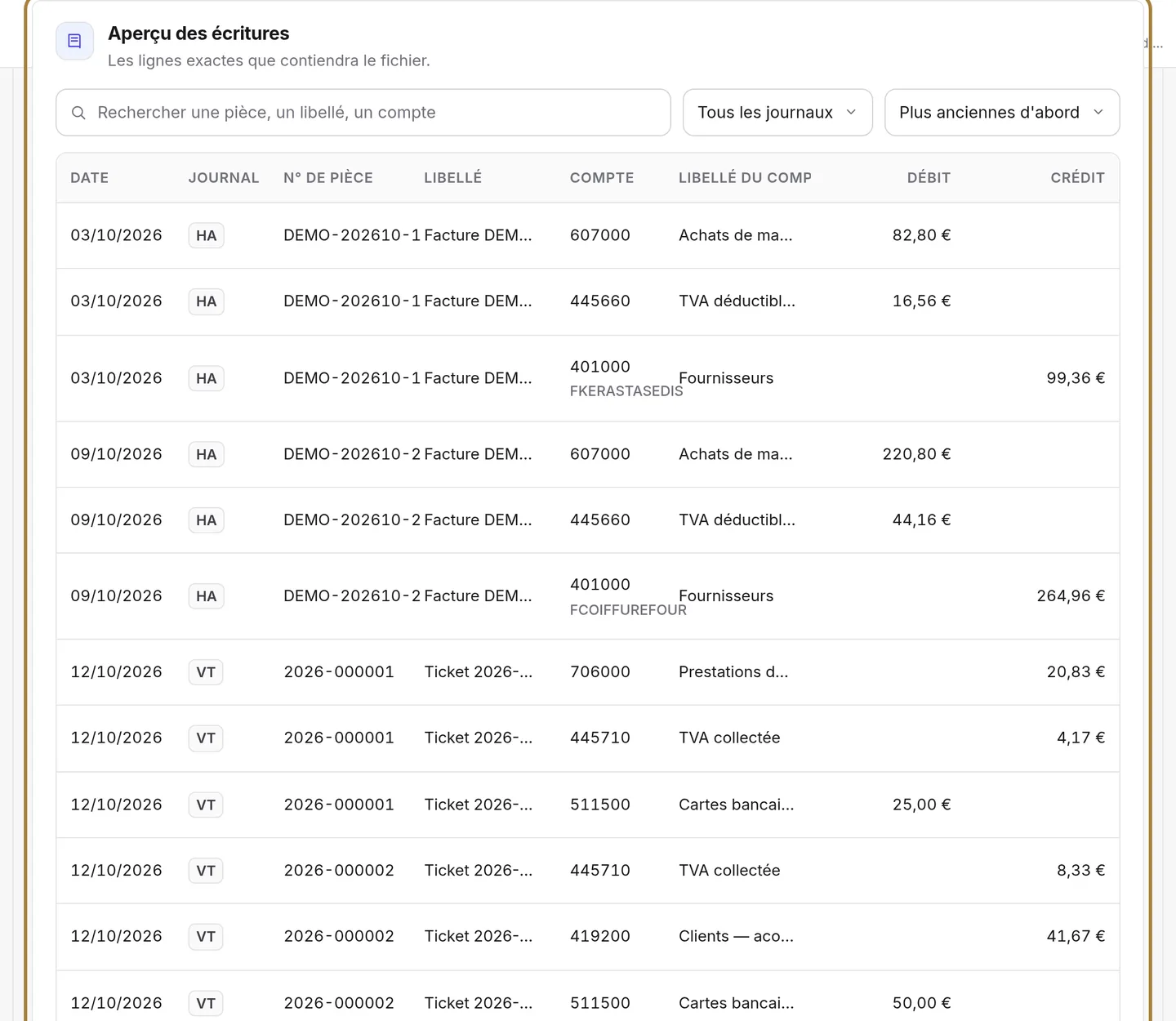Image resolution: width=1176 pixels, height=1021 pixels.
Task: Click the HA badge on the 82,80 € row
Action: tap(207, 236)
